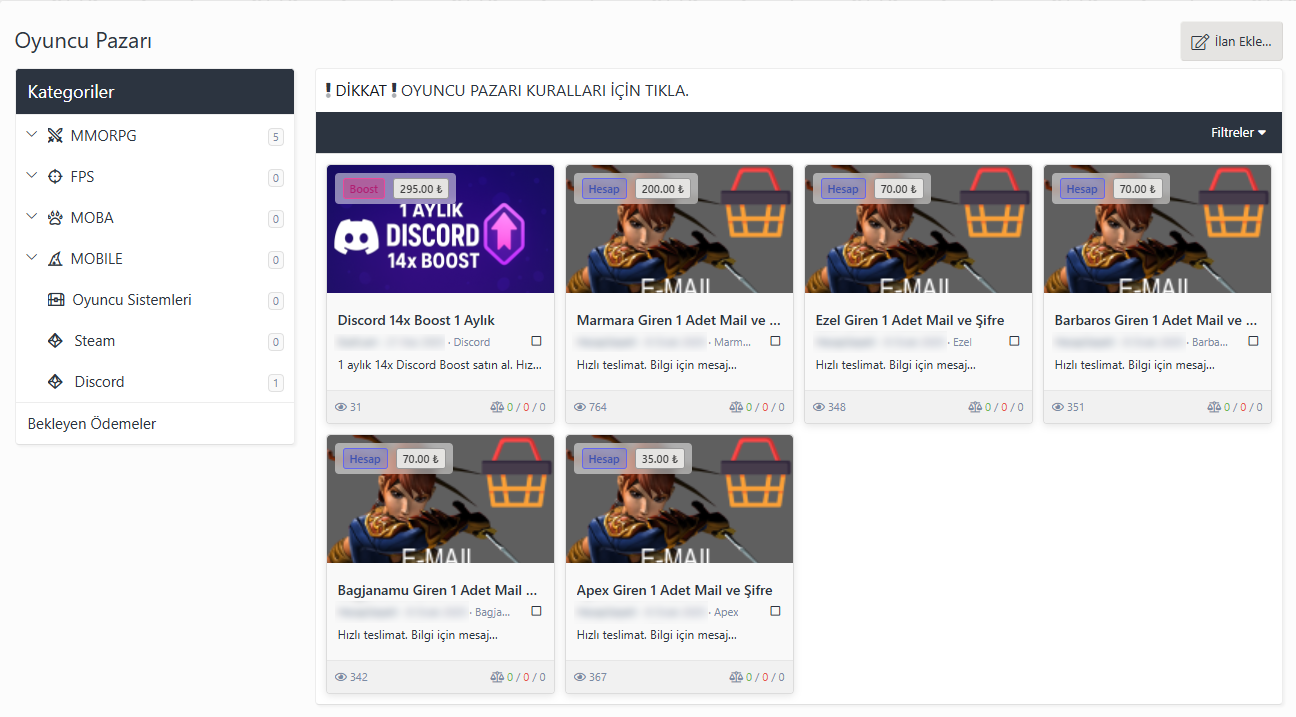Select the Discord category label
Screen dimensions: 1296x717
(99, 382)
